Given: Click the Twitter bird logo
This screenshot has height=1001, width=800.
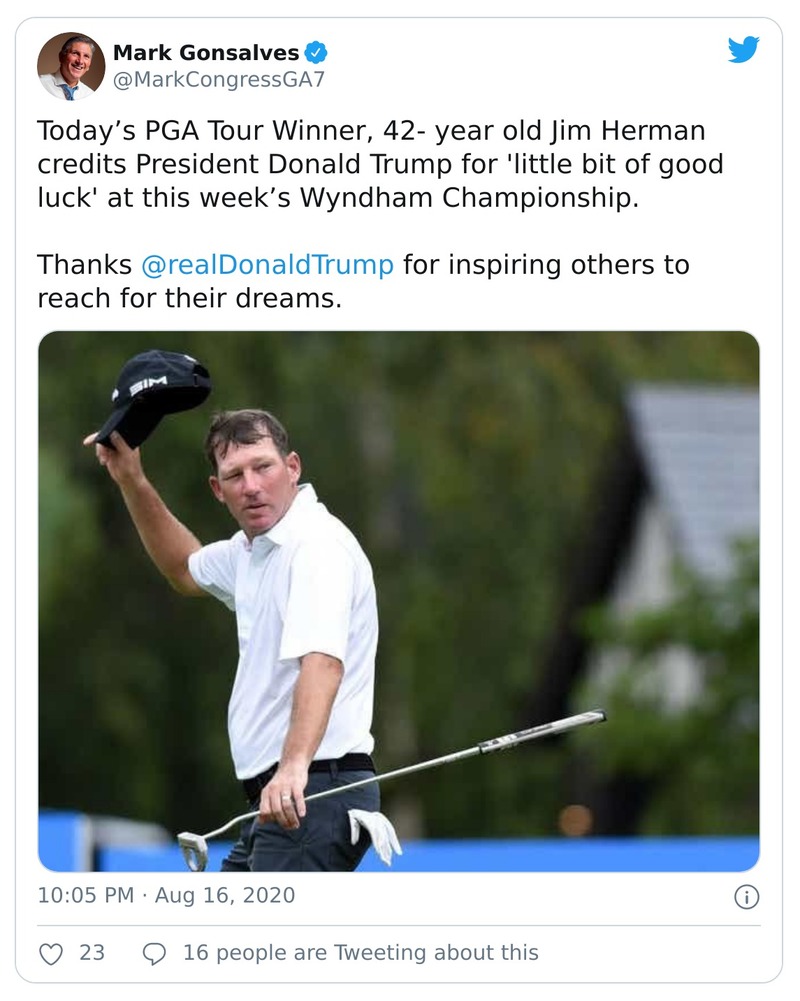Looking at the screenshot, I should [743, 50].
